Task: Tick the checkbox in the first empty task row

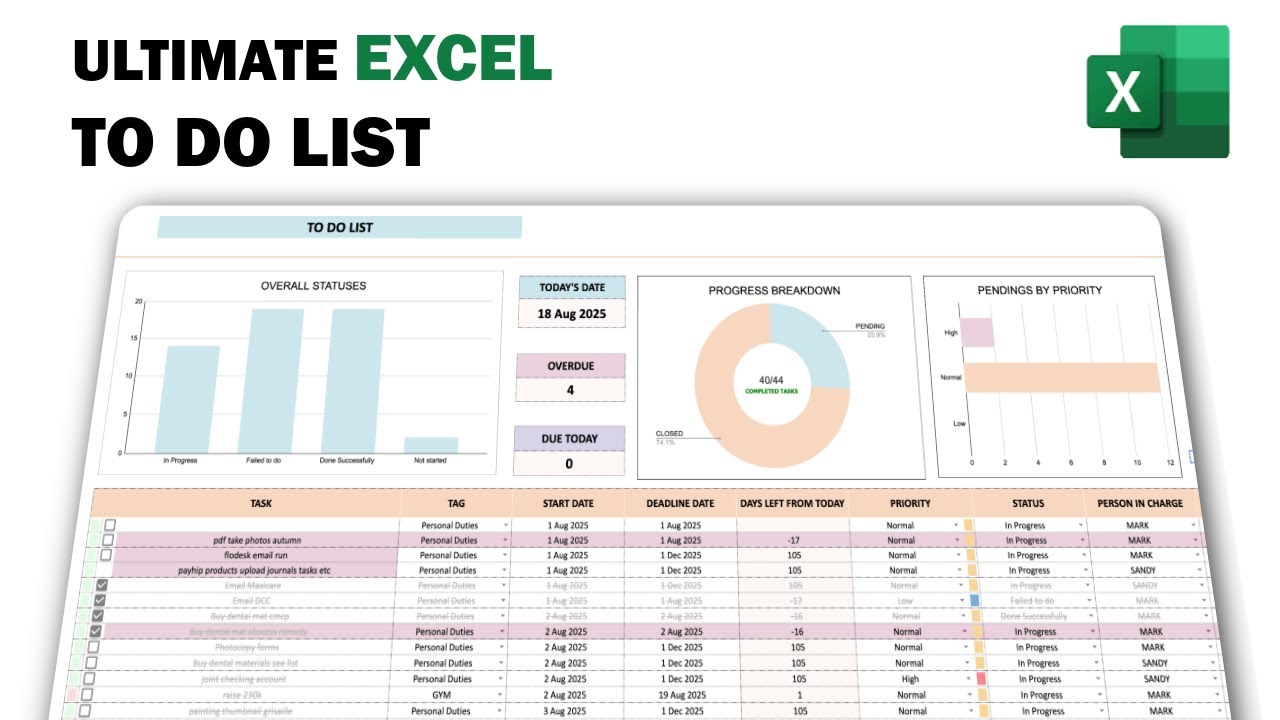Action: (x=110, y=525)
